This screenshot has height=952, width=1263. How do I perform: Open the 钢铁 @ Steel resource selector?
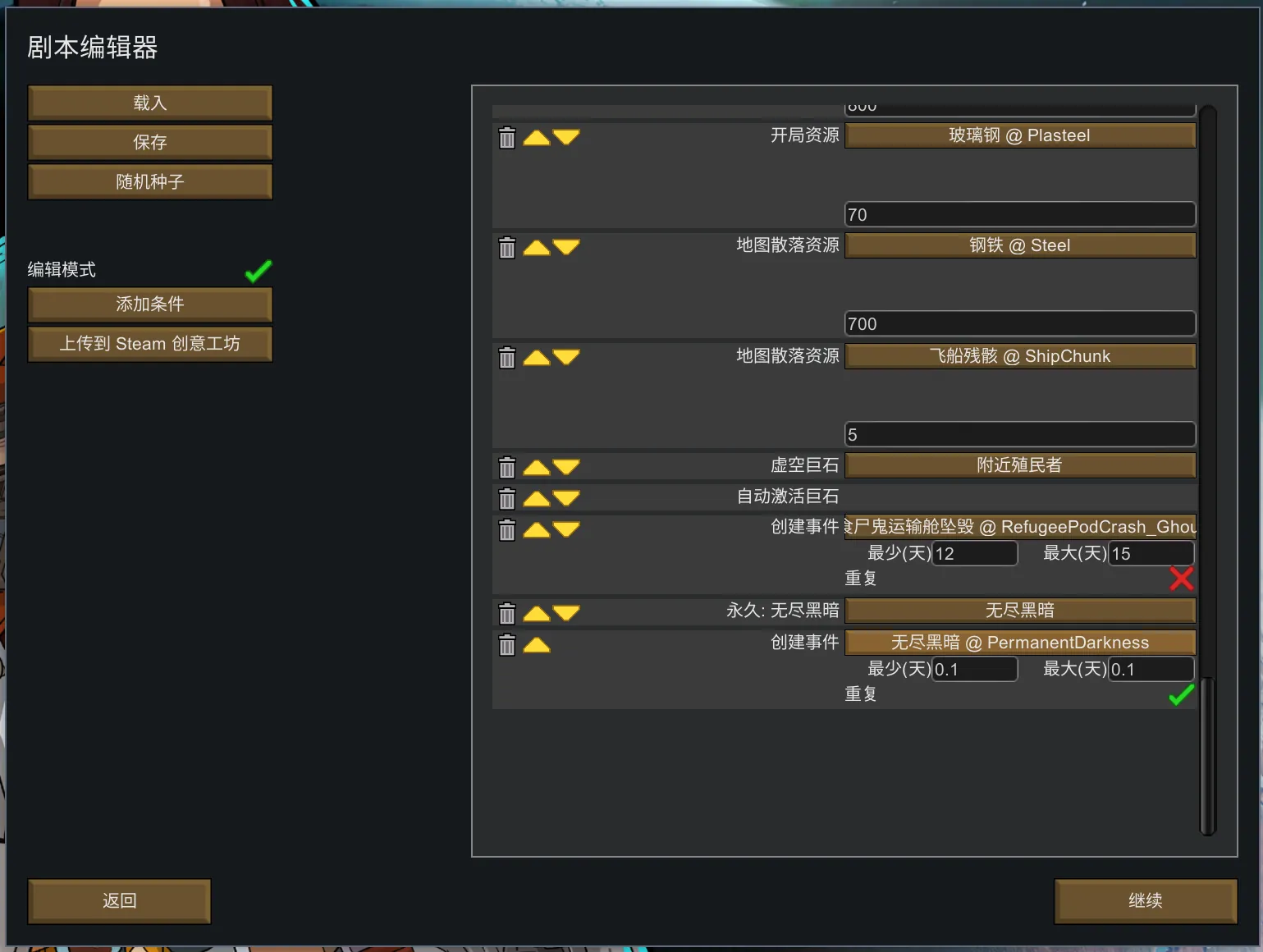point(1019,245)
